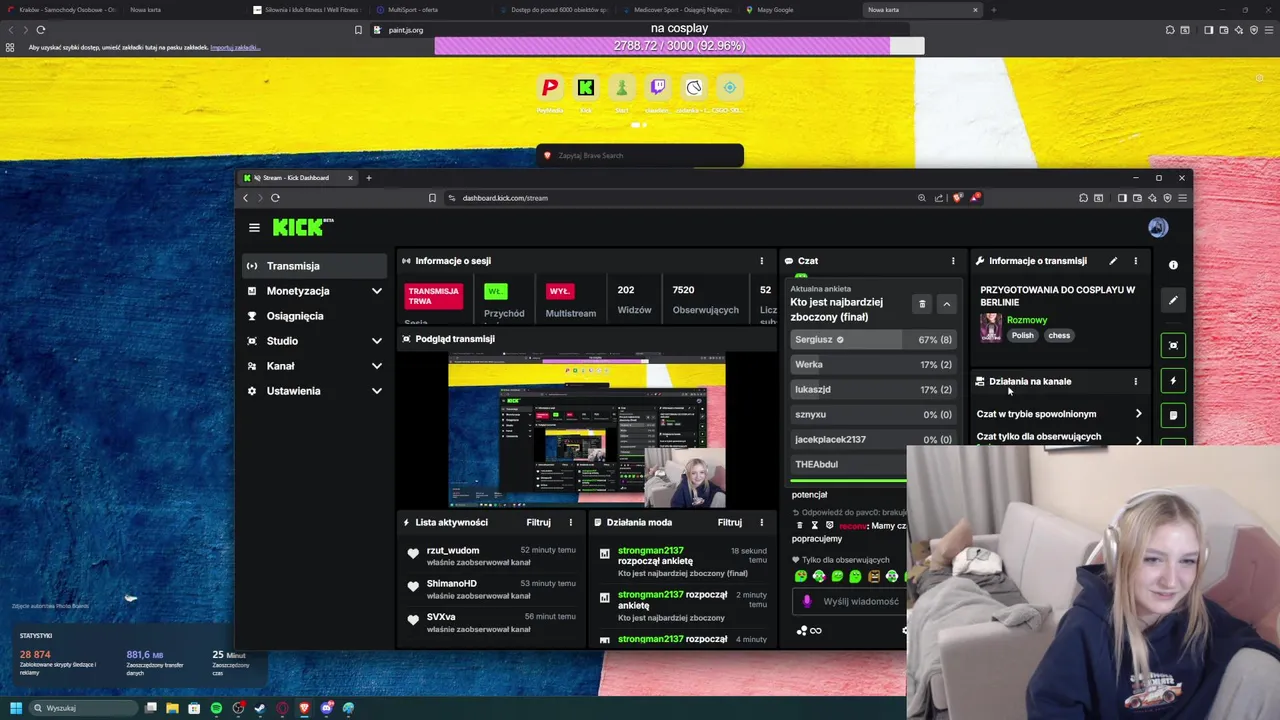
Task: Filter the Lista aktywności panel
Action: (538, 522)
